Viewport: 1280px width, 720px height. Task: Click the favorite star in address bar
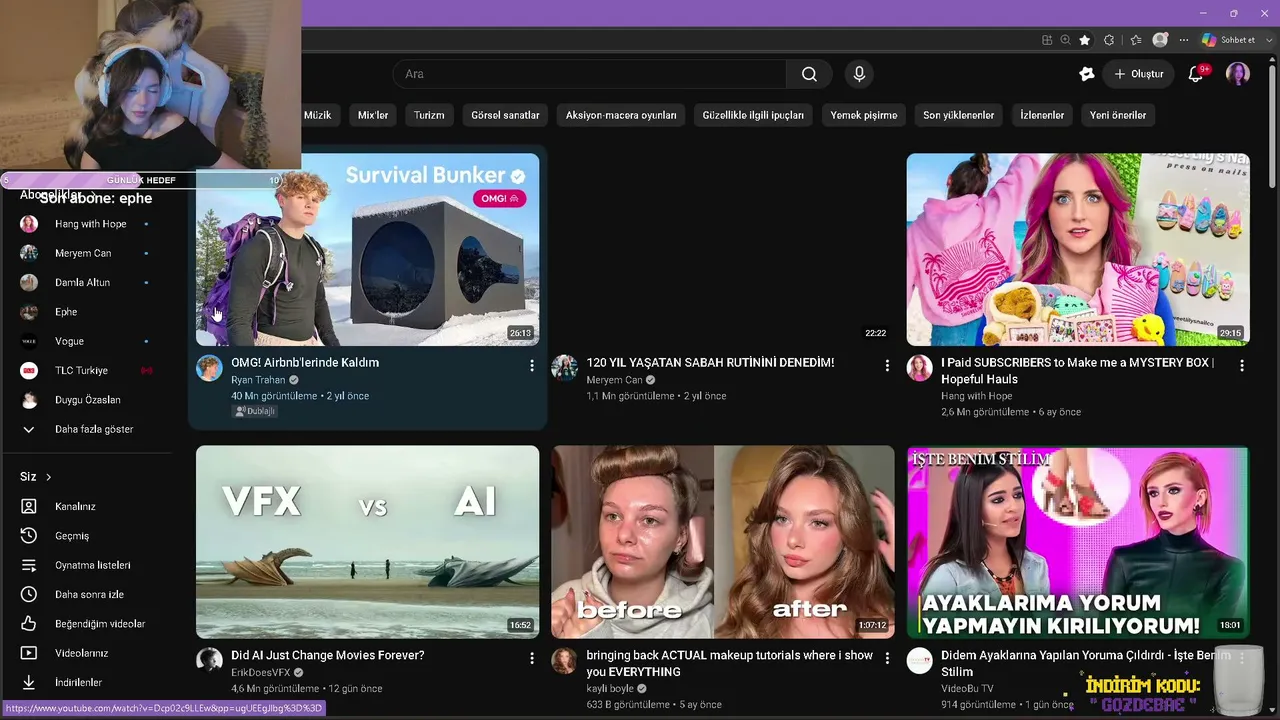(x=1085, y=40)
